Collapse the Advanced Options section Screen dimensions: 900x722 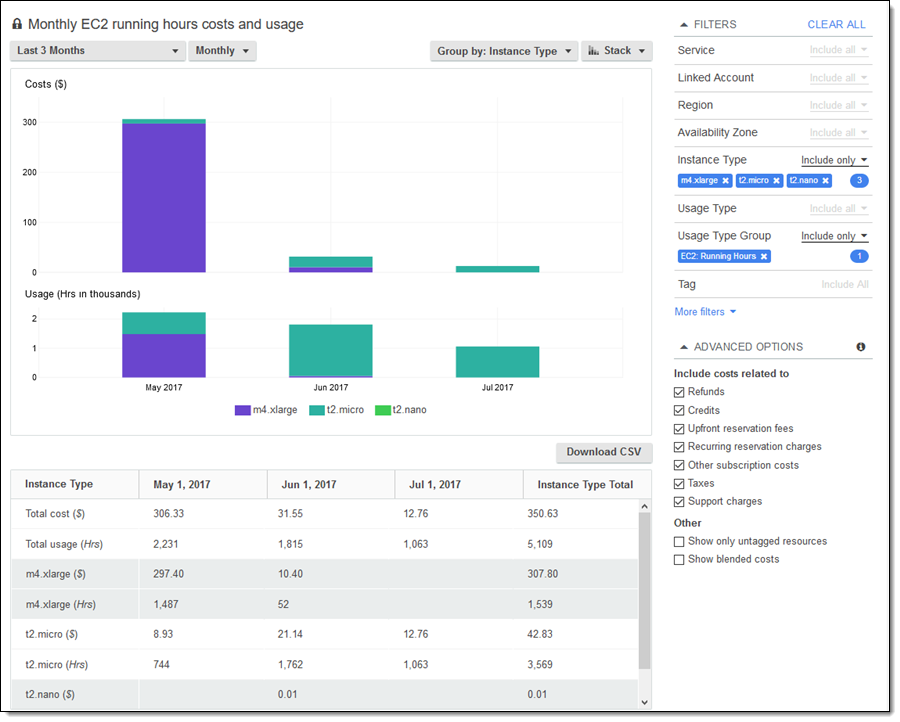684,347
